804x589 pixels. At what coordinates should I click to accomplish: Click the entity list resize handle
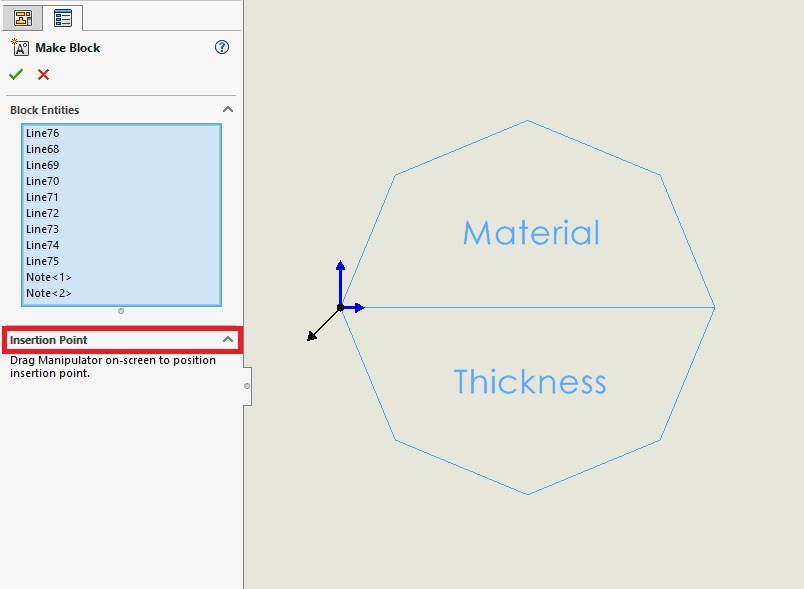point(121,311)
